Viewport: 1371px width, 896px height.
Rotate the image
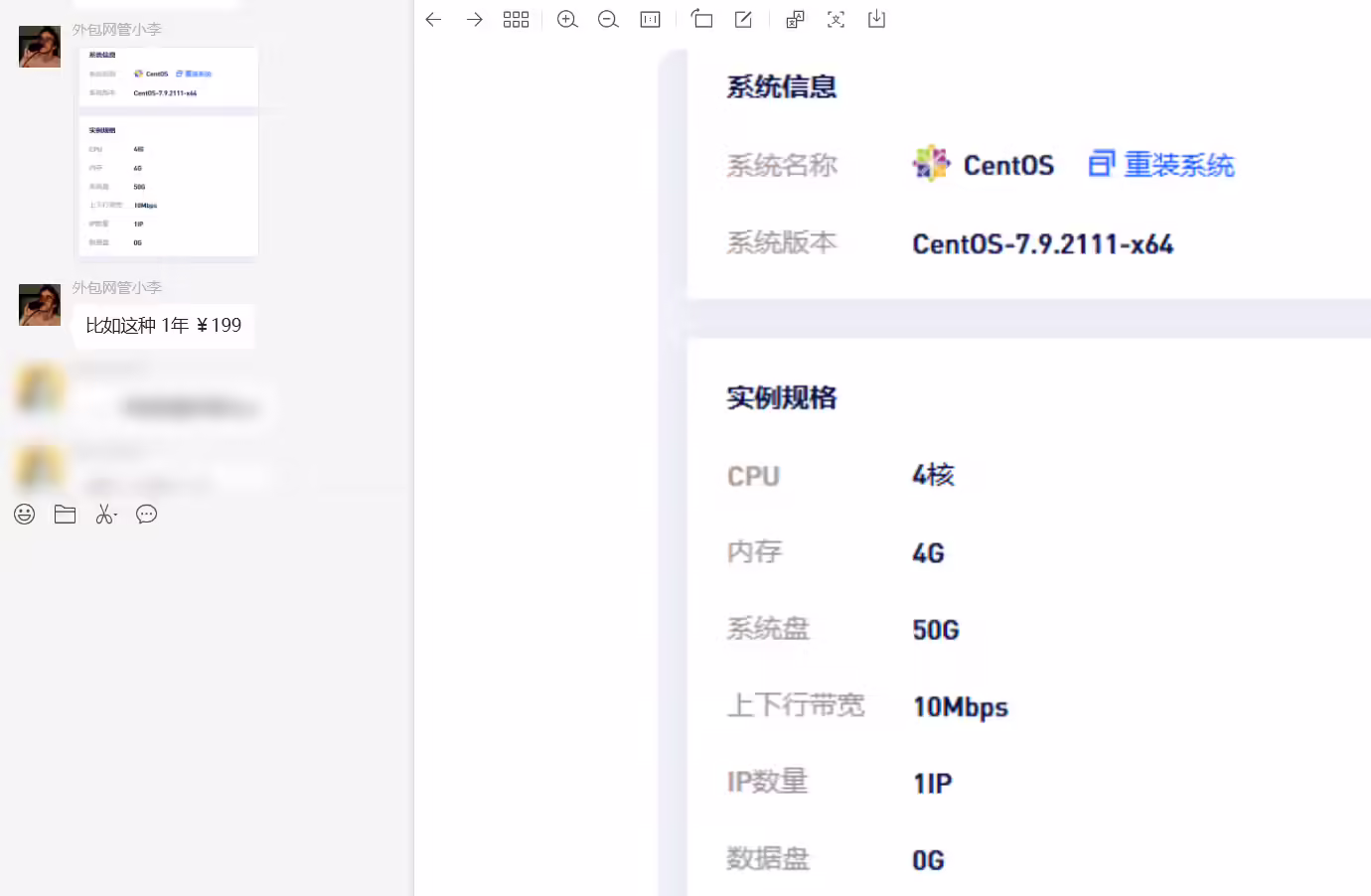tap(701, 19)
